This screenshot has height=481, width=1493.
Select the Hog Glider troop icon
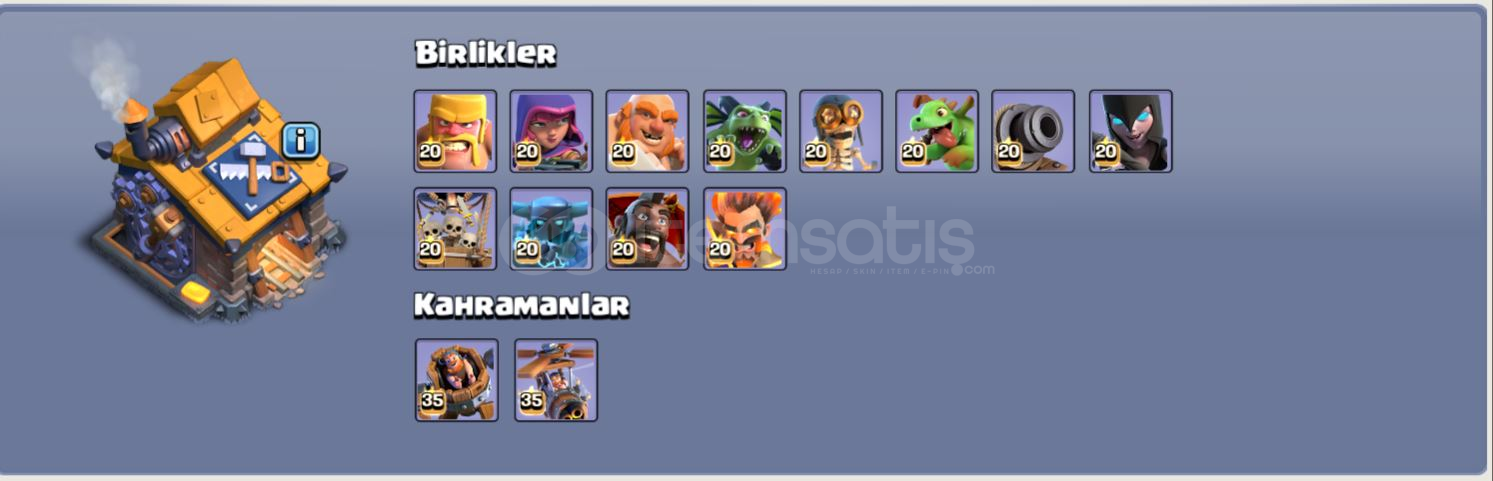click(647, 229)
